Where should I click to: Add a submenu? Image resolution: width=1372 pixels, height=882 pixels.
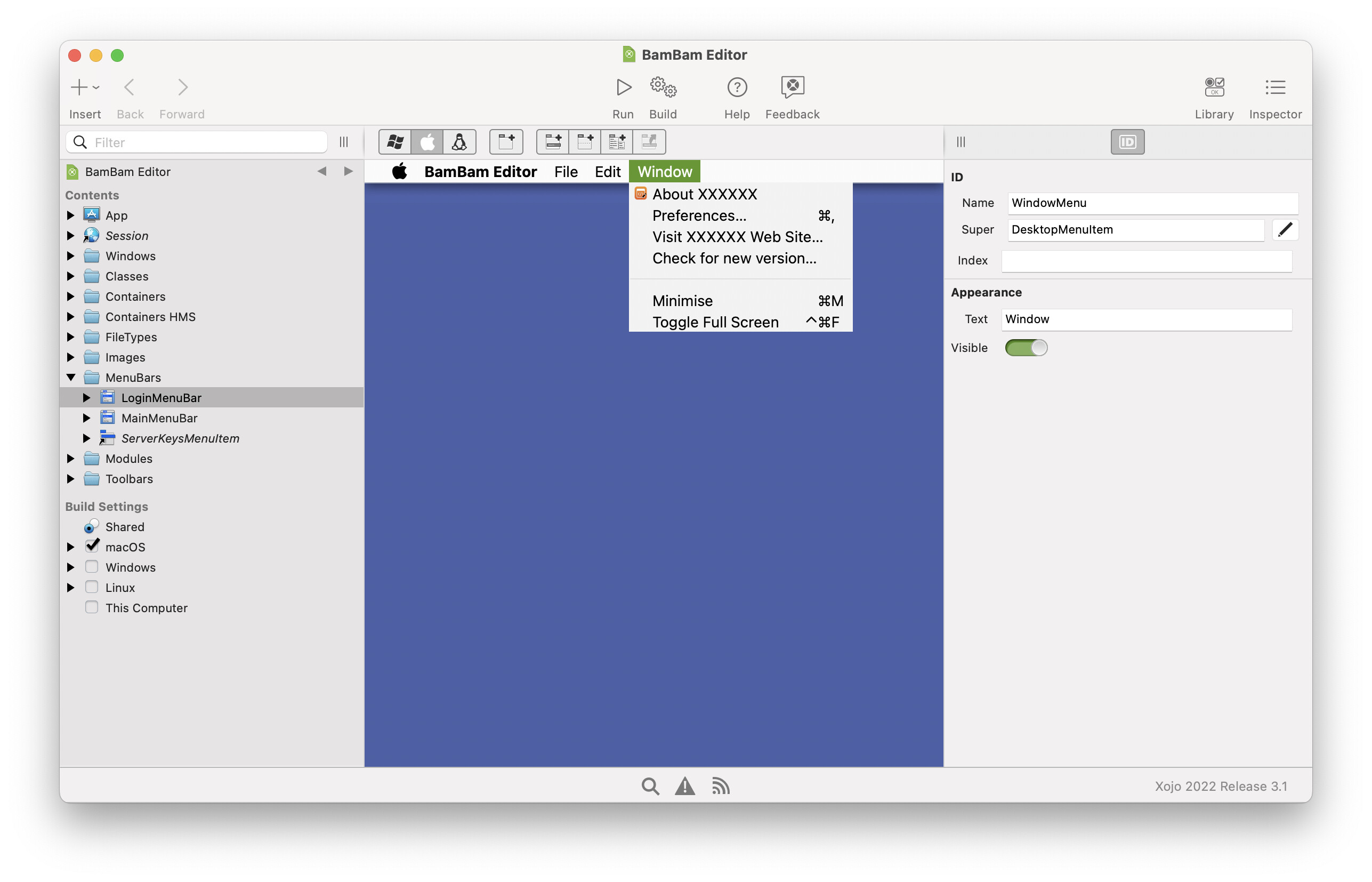(617, 142)
